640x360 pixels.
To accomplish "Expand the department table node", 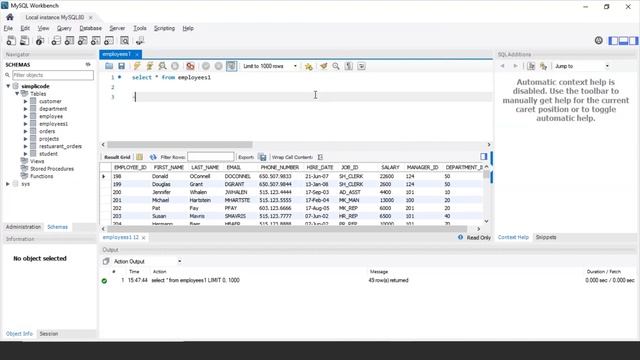I will point(25,109).
